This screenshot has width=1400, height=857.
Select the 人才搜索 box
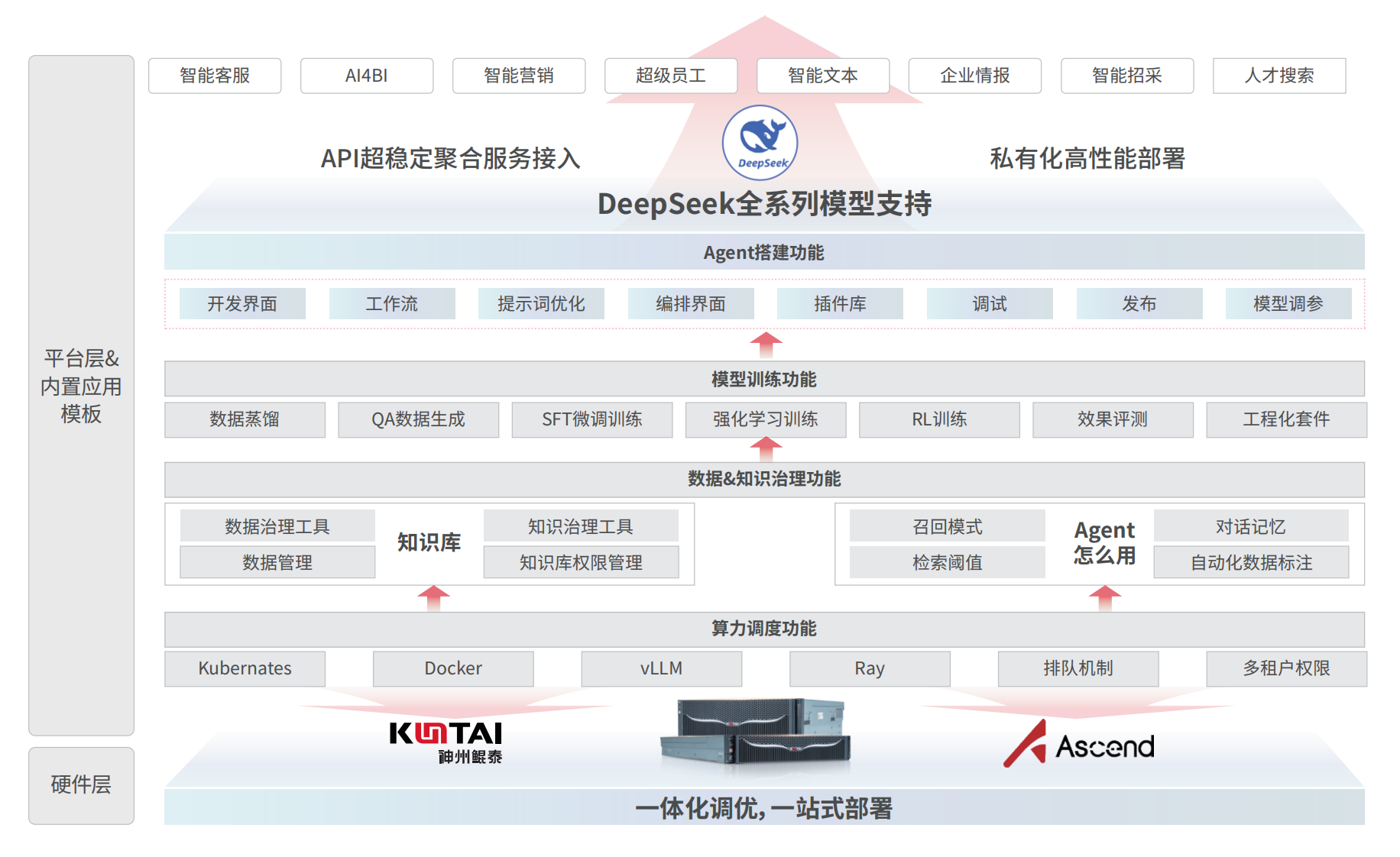coord(1278,76)
